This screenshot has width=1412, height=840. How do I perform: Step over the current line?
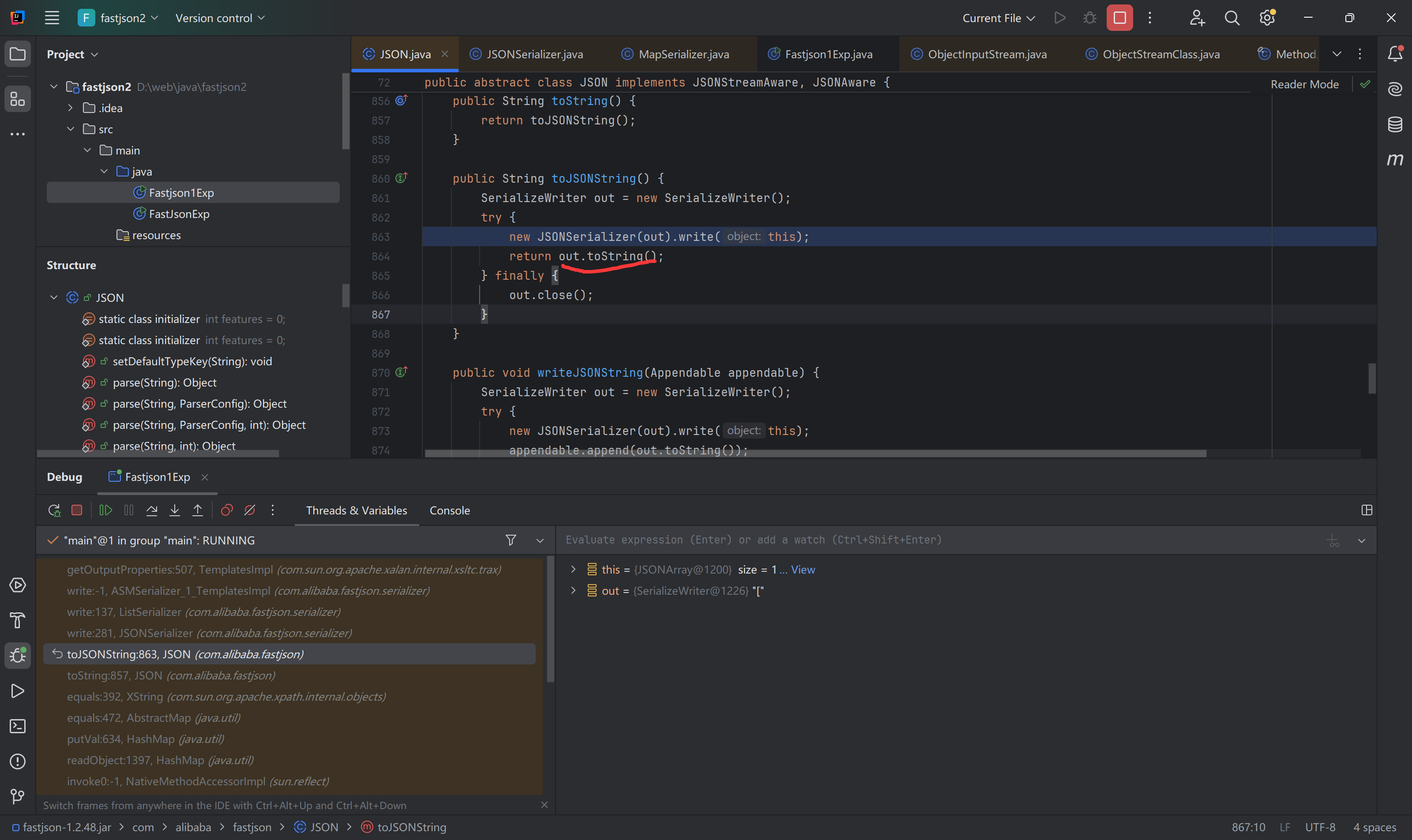tap(152, 510)
